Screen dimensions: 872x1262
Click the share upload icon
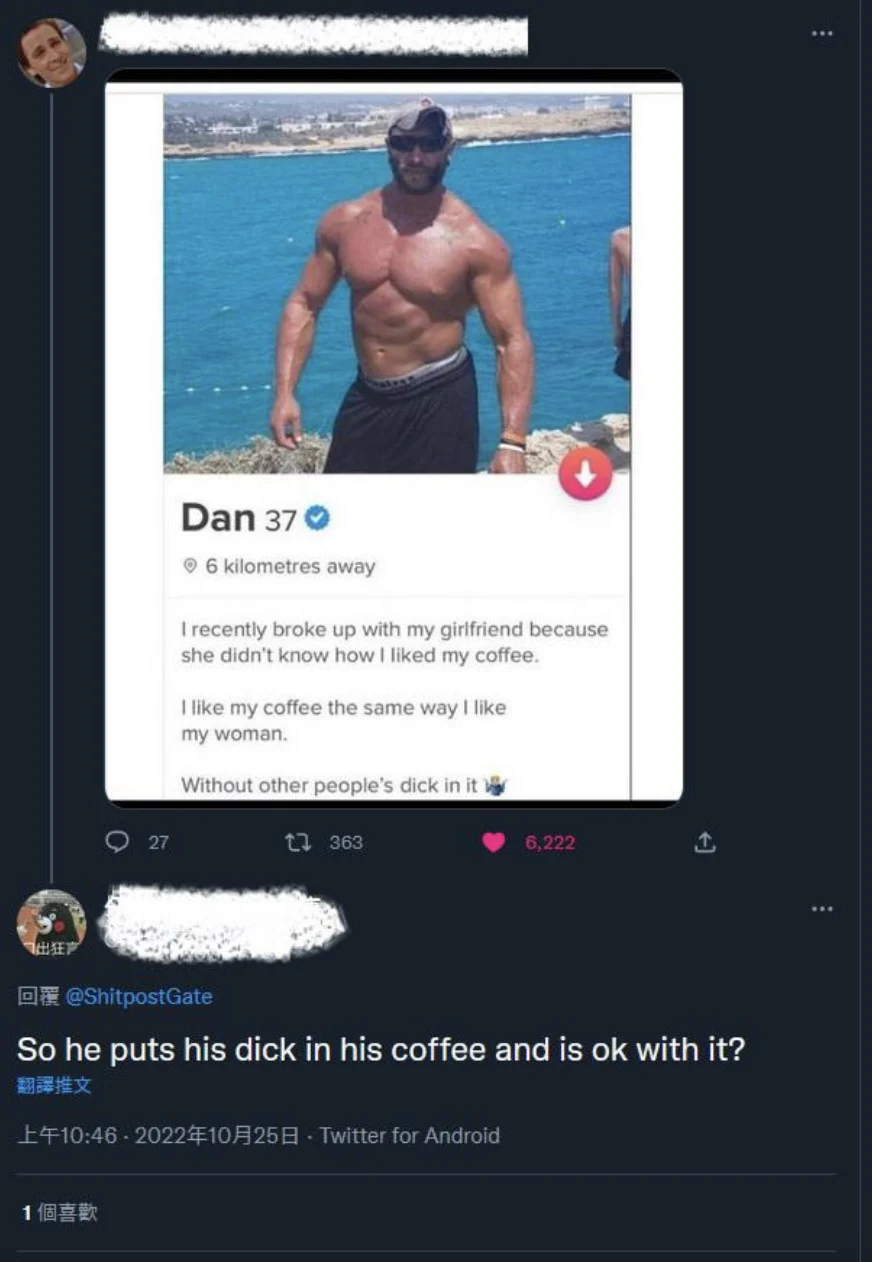[x=704, y=843]
